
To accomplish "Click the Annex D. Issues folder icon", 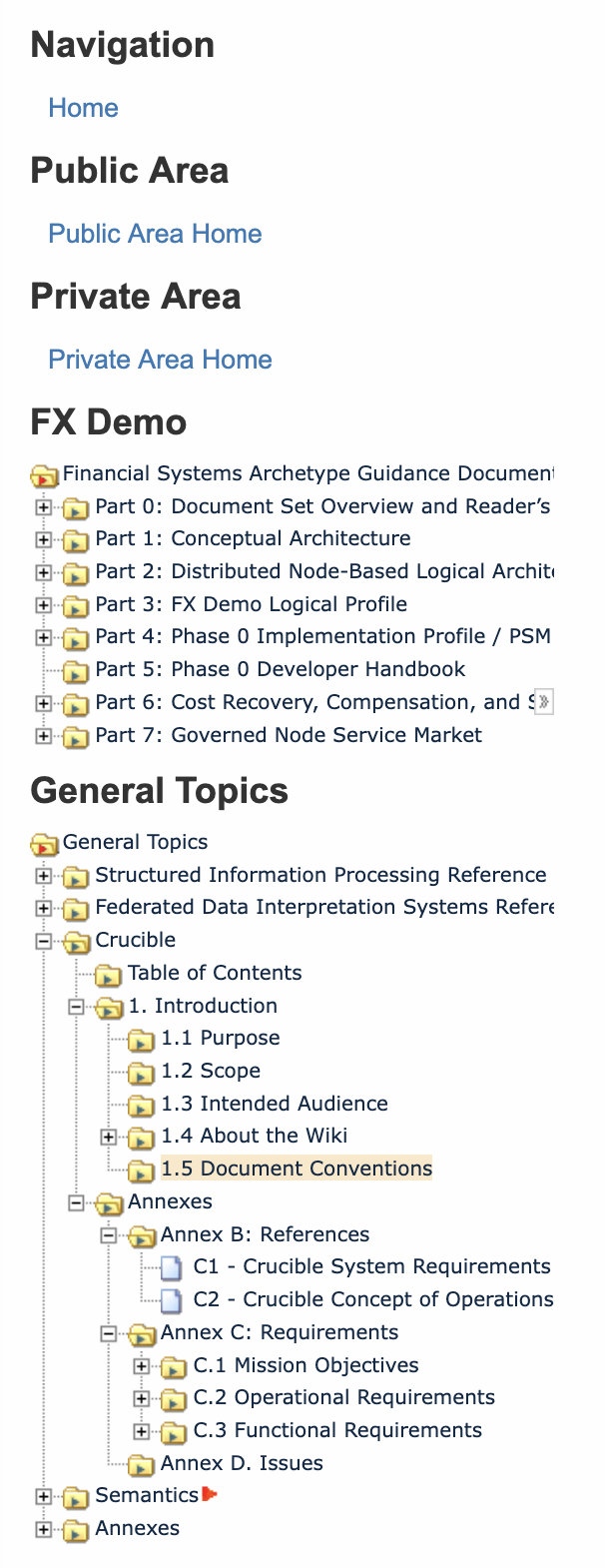I will 142,1465.
